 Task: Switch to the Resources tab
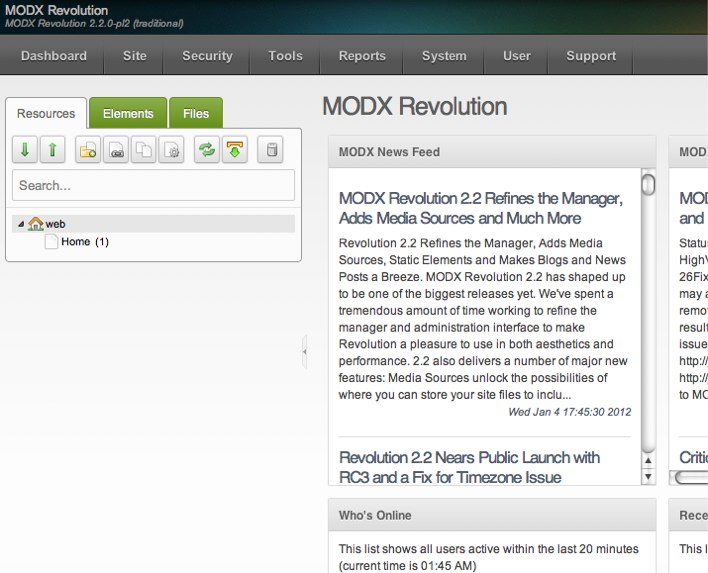(46, 113)
